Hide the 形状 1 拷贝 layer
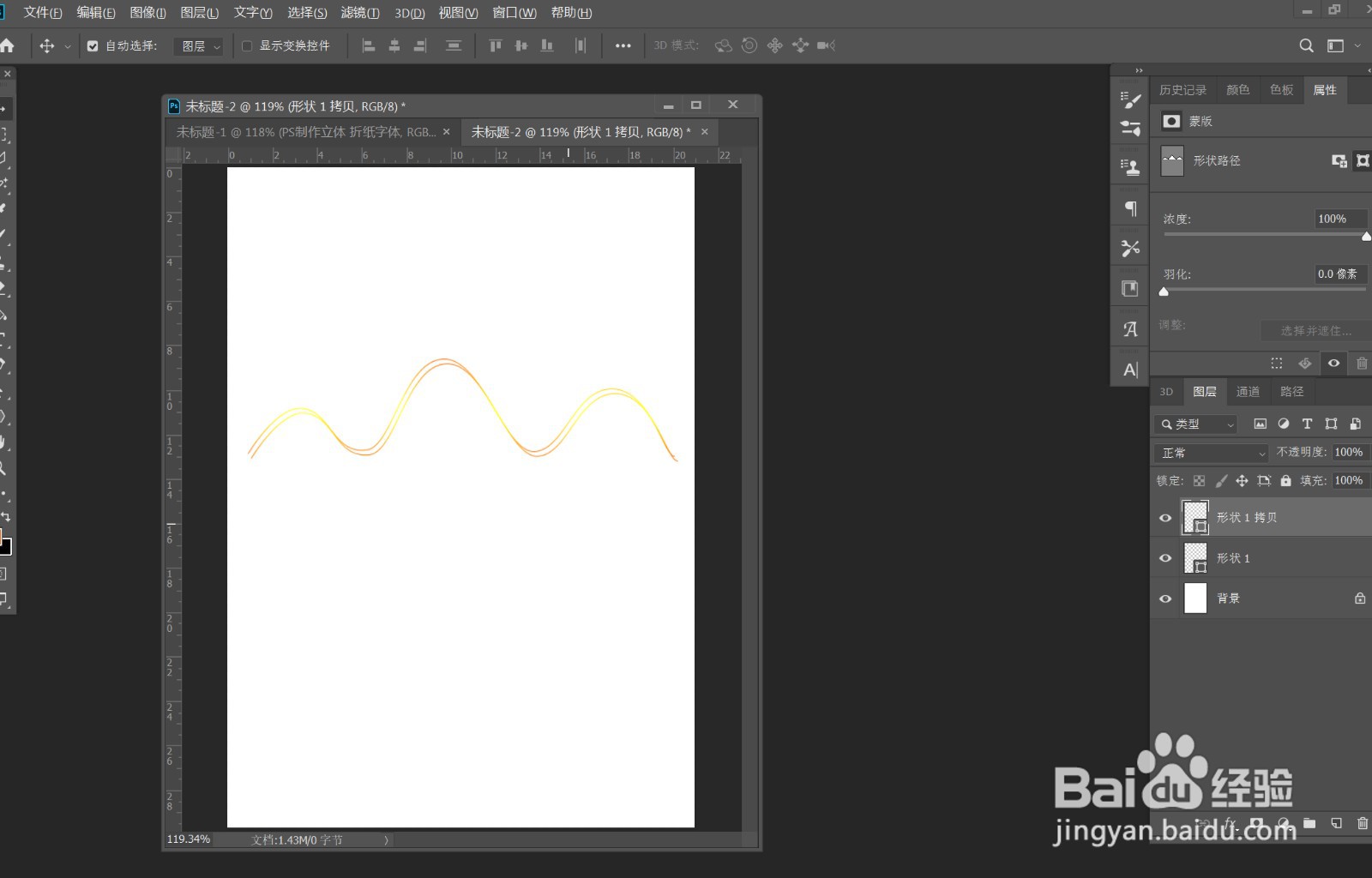Viewport: 1372px width, 878px height. [x=1165, y=518]
